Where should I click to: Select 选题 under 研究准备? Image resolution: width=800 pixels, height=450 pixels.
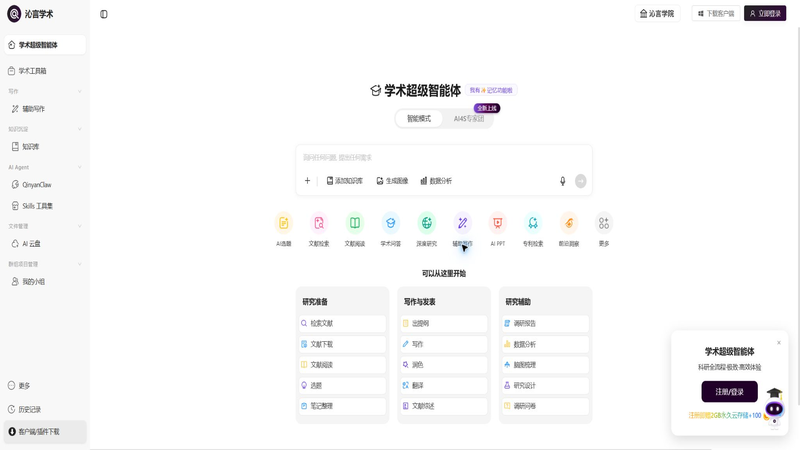342,386
